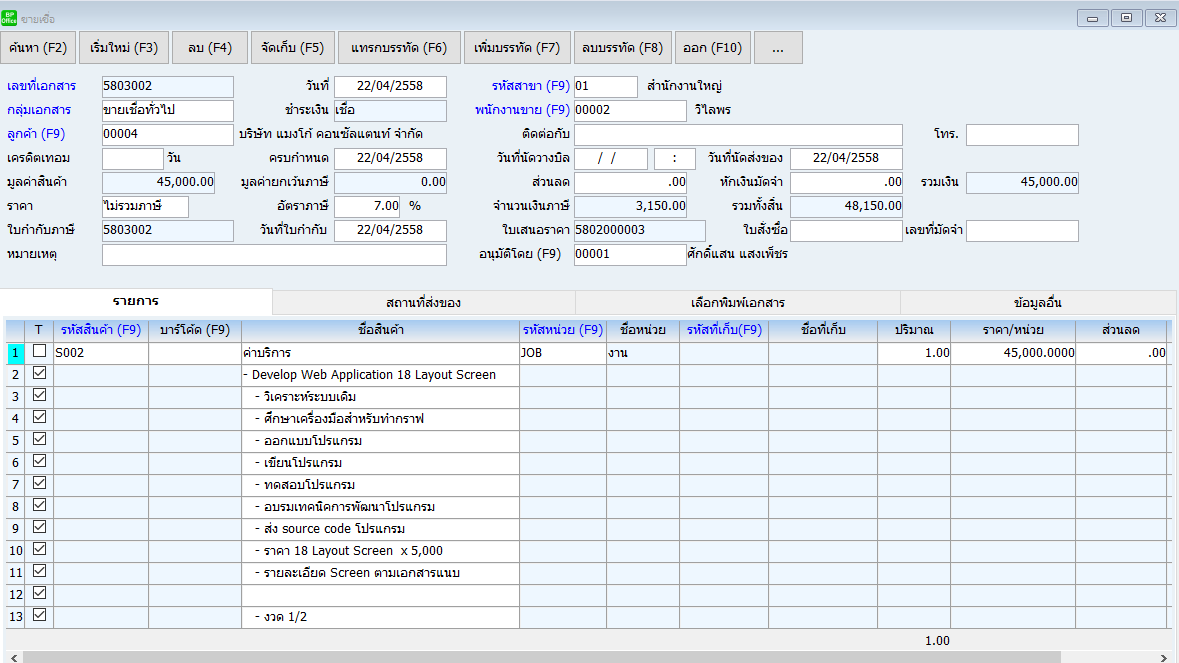Click the unit code cell JOB

coord(562,353)
